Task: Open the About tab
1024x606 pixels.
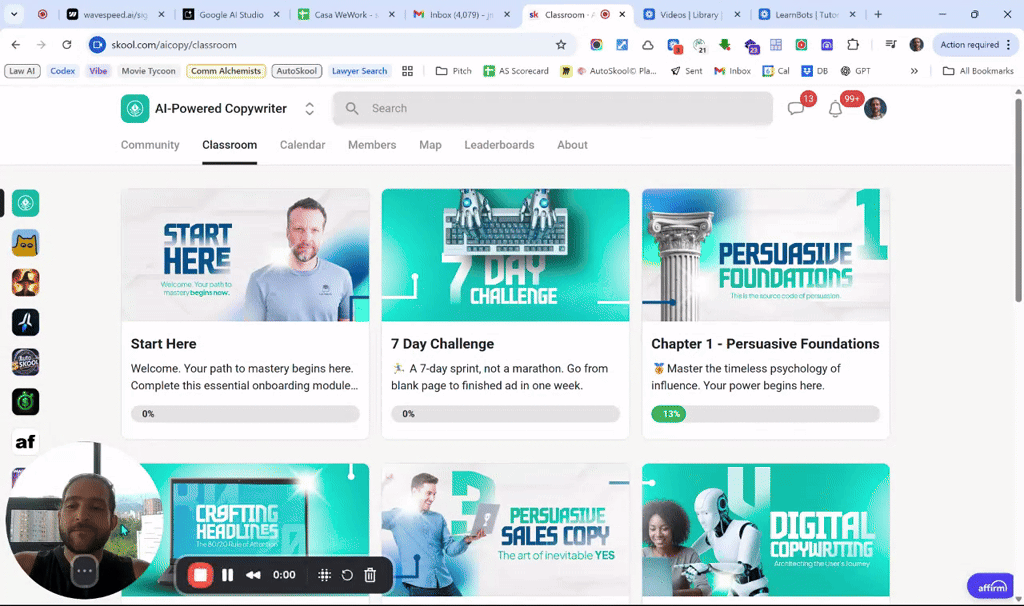Action: click(572, 145)
